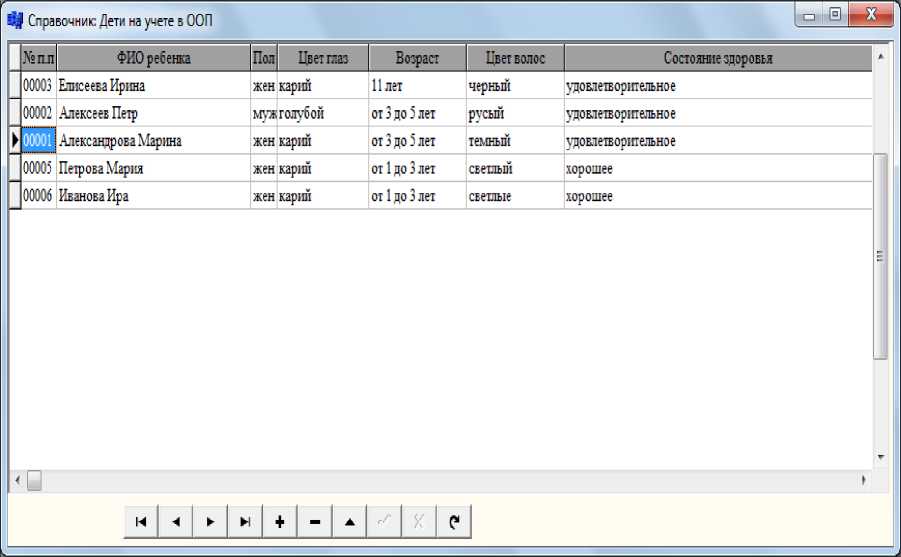901x557 pixels.
Task: Edit record with up-triangle button
Action: pos(349,521)
